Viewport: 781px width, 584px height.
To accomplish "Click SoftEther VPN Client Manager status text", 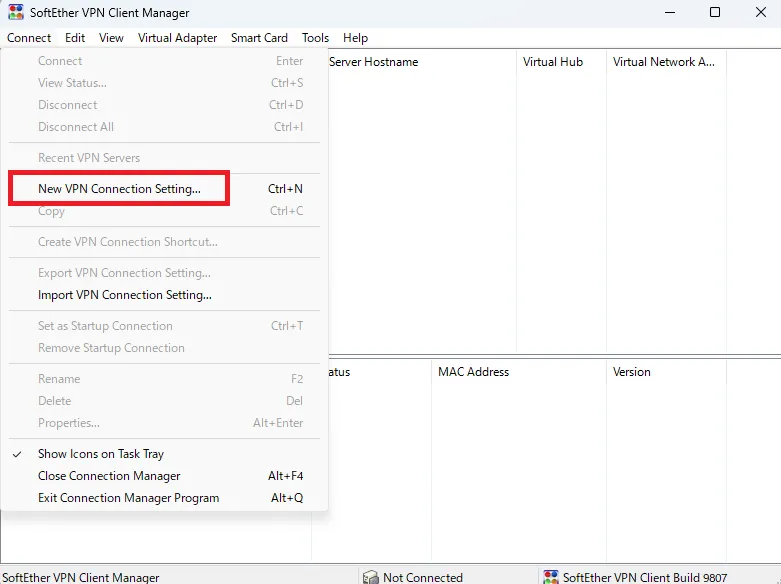I will (81, 578).
